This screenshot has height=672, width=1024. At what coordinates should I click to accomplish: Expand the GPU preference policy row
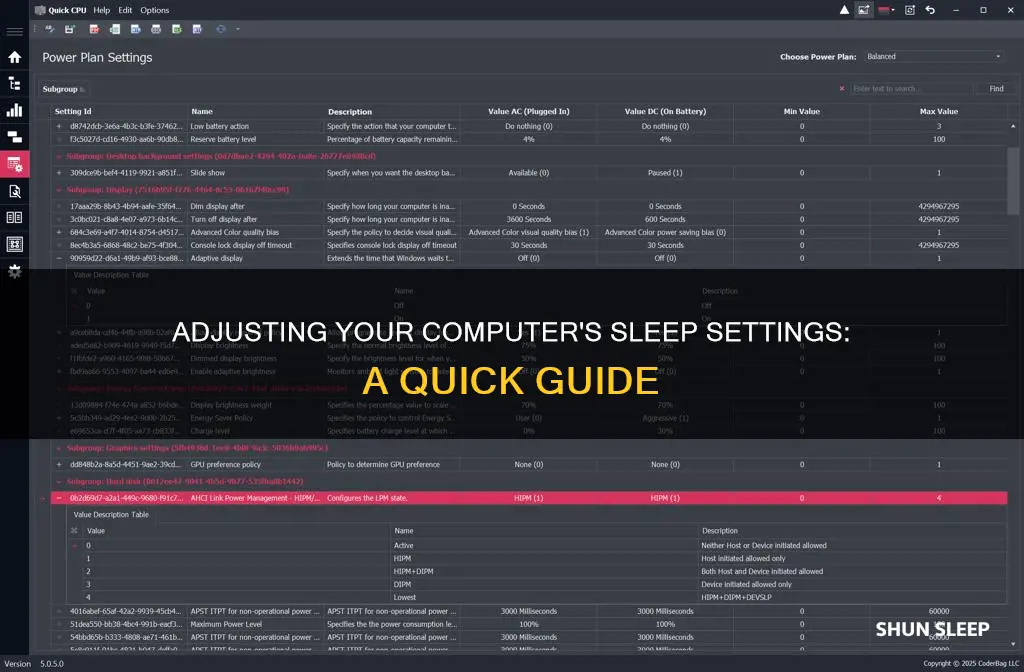[x=59, y=465]
